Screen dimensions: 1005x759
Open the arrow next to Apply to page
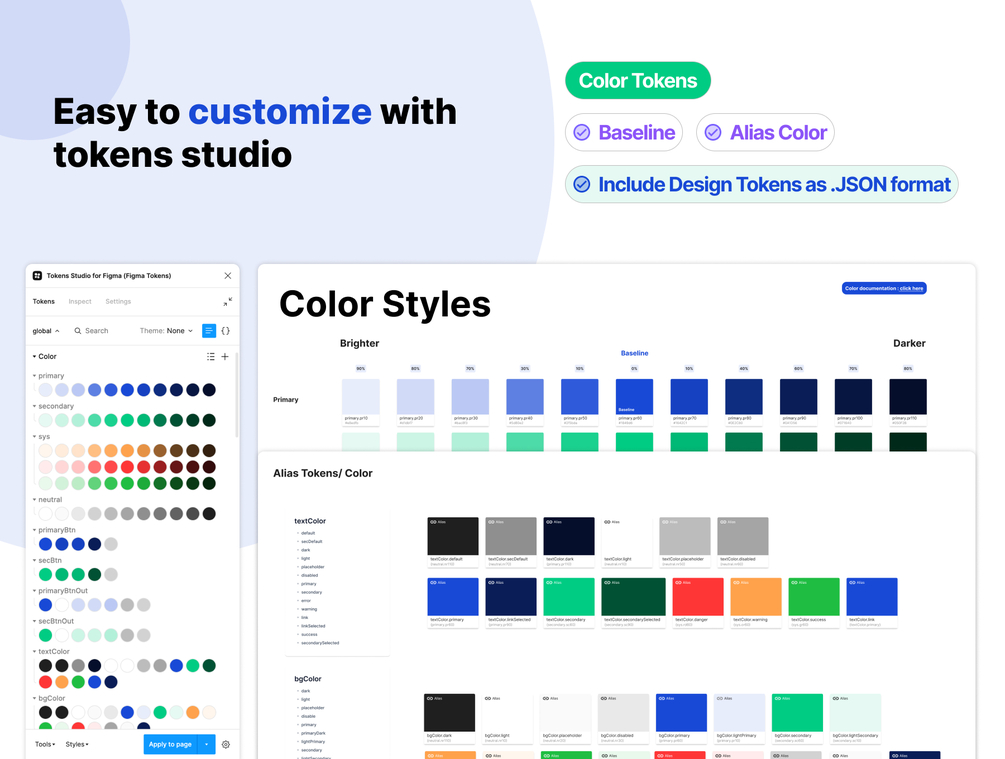(x=206, y=744)
